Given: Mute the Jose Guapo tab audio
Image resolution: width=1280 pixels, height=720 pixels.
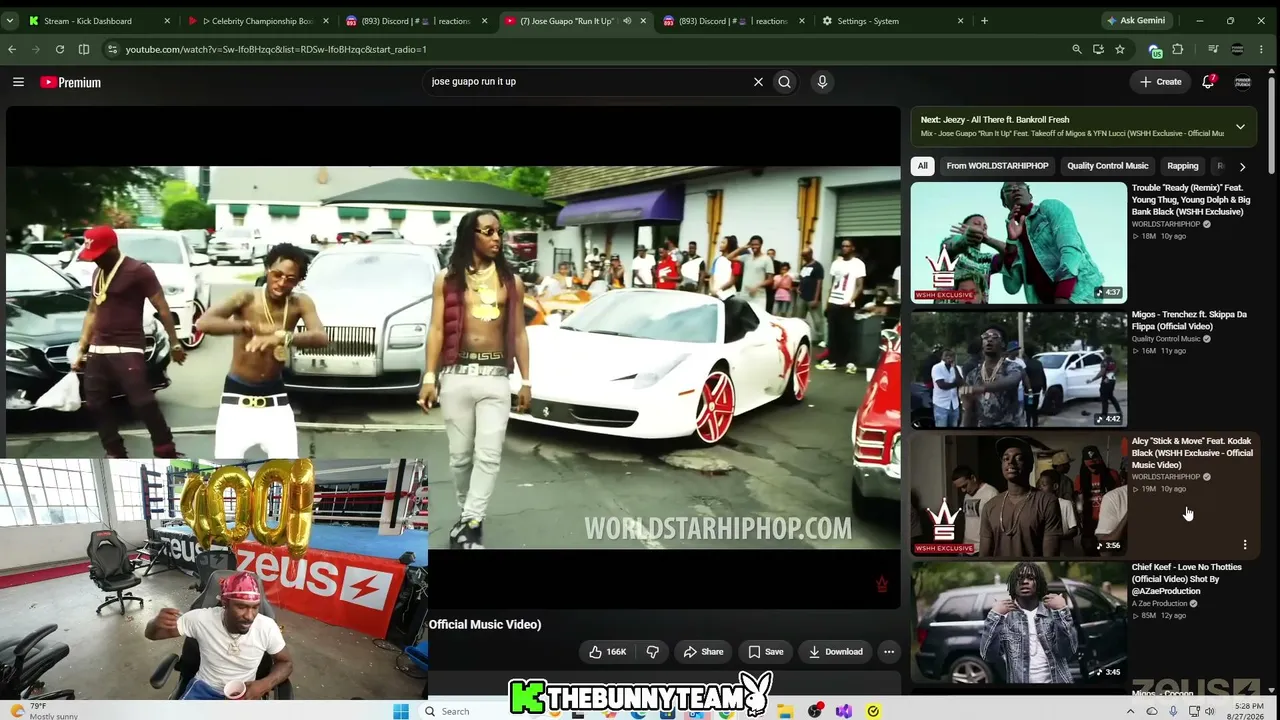Looking at the screenshot, I should tap(627, 20).
